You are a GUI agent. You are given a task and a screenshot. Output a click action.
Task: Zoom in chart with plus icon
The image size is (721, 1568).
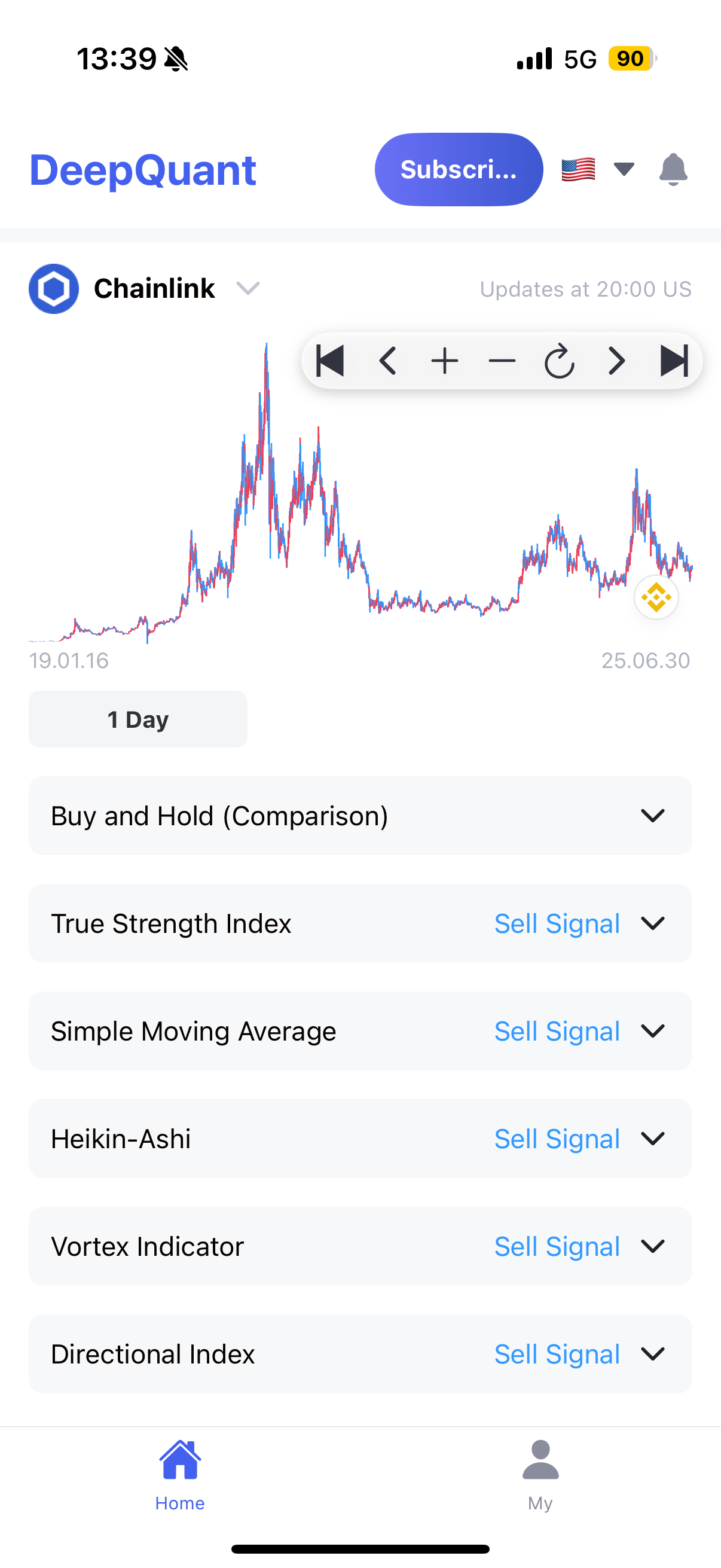pyautogui.click(x=445, y=361)
